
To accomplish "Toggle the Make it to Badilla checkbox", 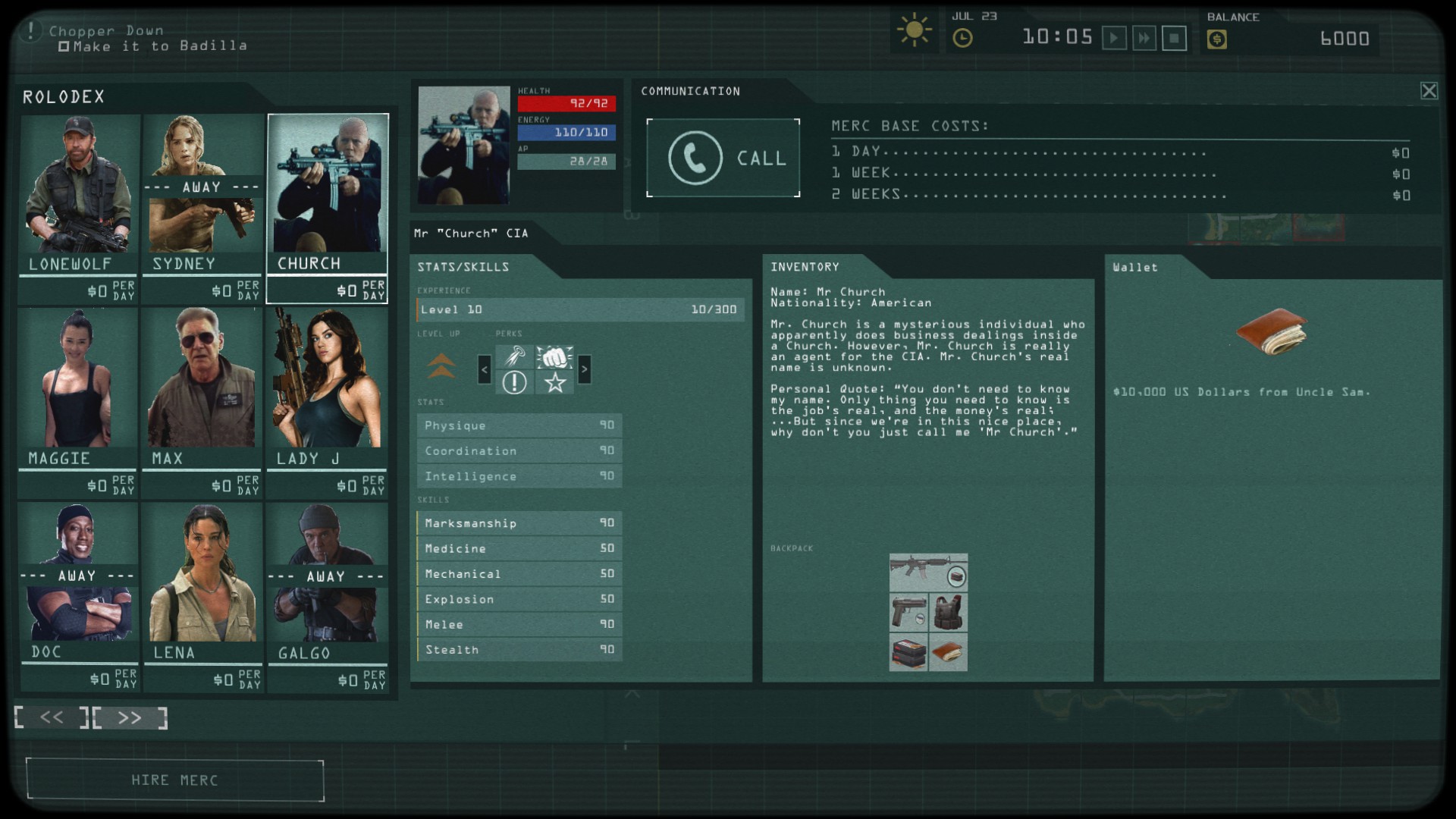I will (64, 47).
